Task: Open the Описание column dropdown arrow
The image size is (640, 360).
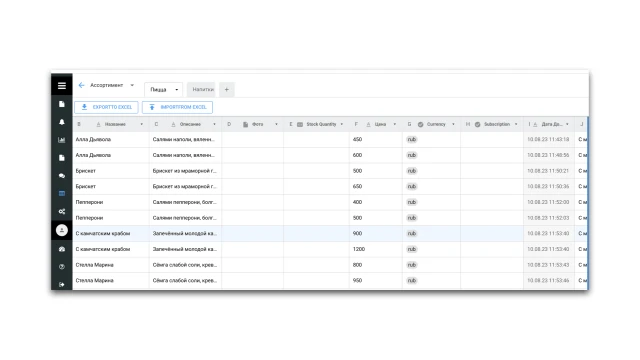Action: tap(214, 124)
